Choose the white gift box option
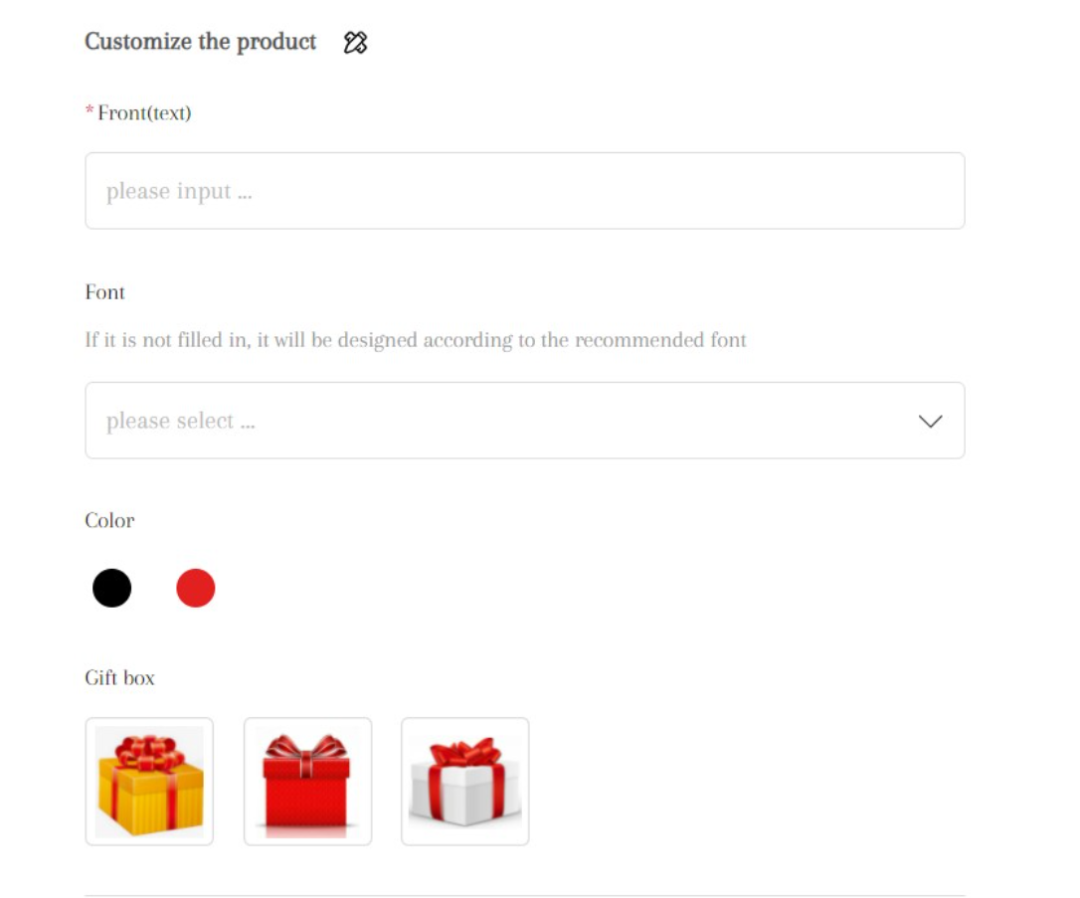Screen dimensions: 1080x898 465,781
